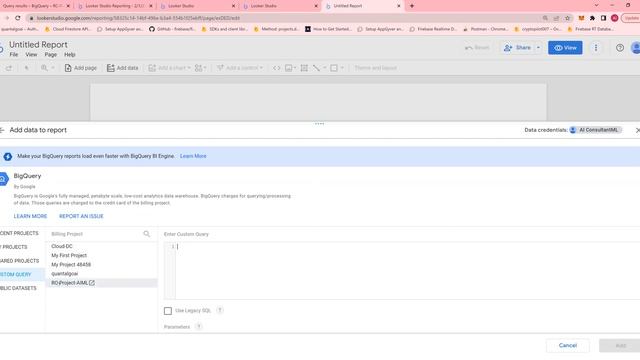The width and height of the screenshot is (640, 360).
Task: Open the three-dot more options menu
Action: pyautogui.click(x=596, y=48)
